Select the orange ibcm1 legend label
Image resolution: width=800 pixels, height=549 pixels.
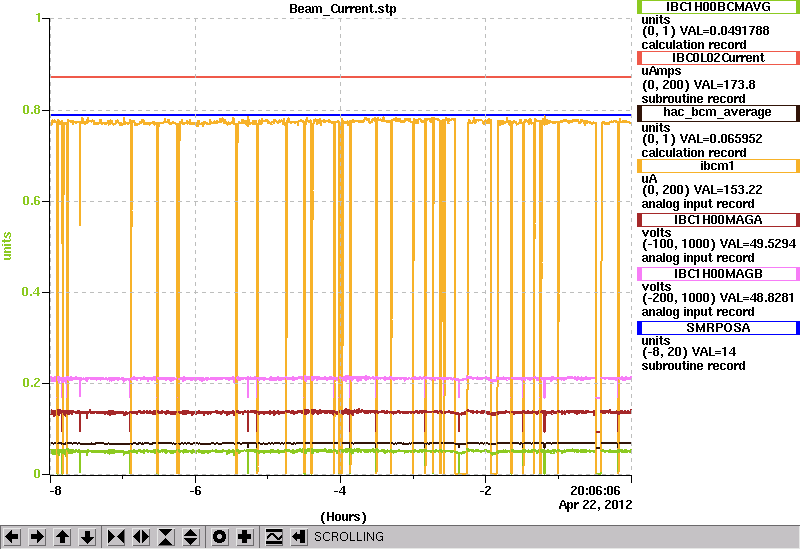tap(718, 166)
